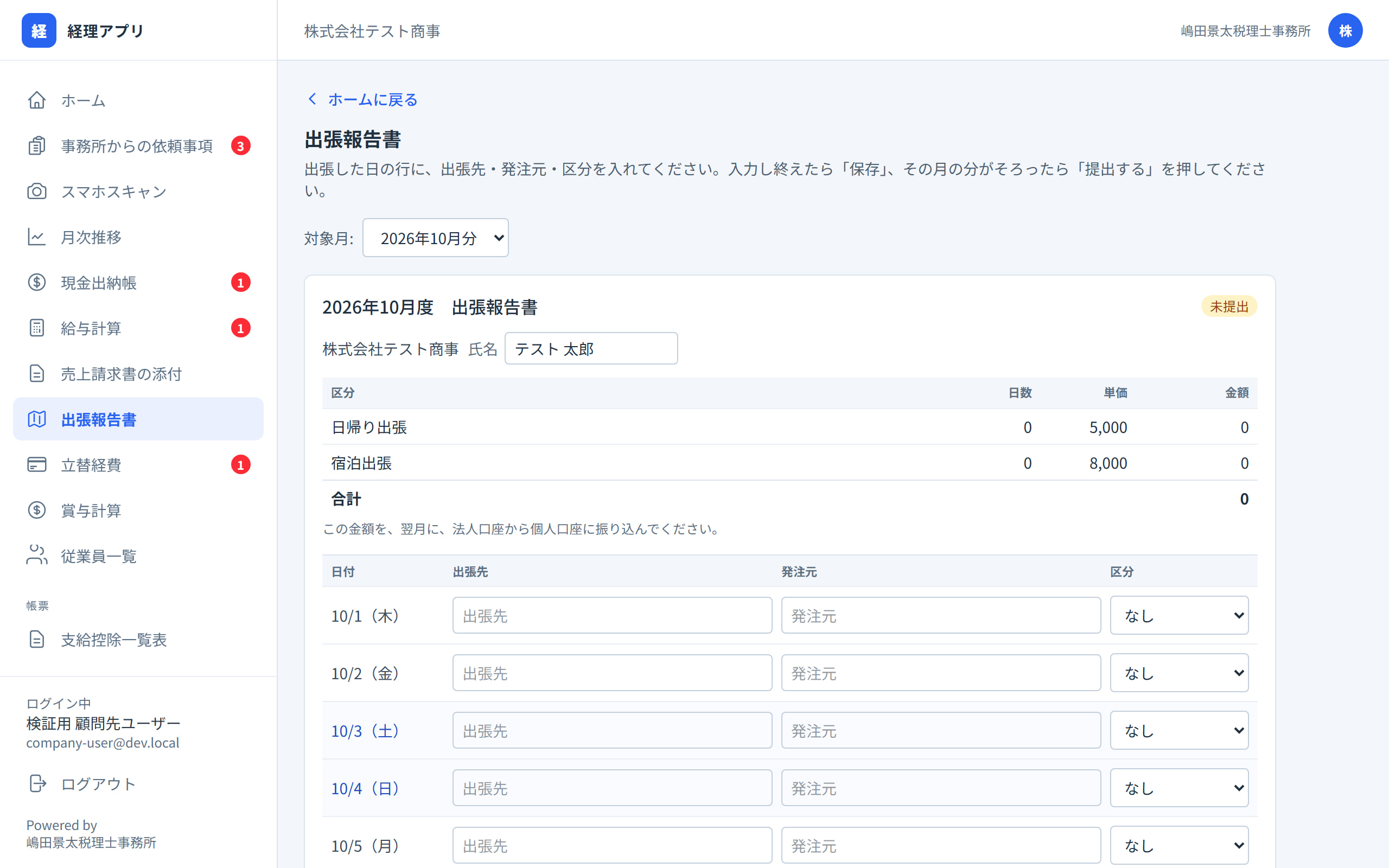Click the home icon in sidebar
This screenshot has height=868, width=1389.
point(37,100)
